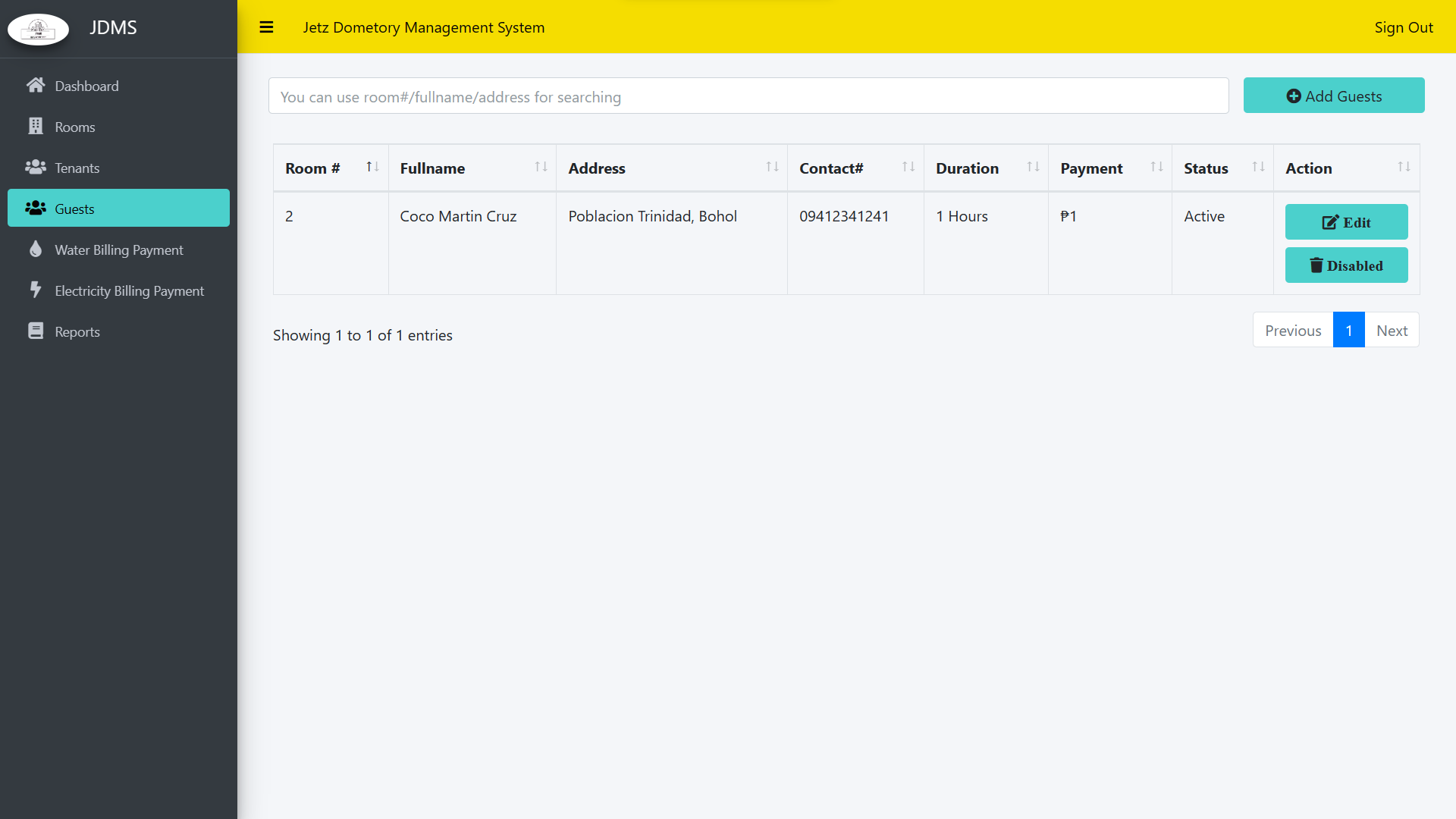The image size is (1456, 819).
Task: Sort table by Payment column arrows
Action: pyautogui.click(x=1156, y=167)
